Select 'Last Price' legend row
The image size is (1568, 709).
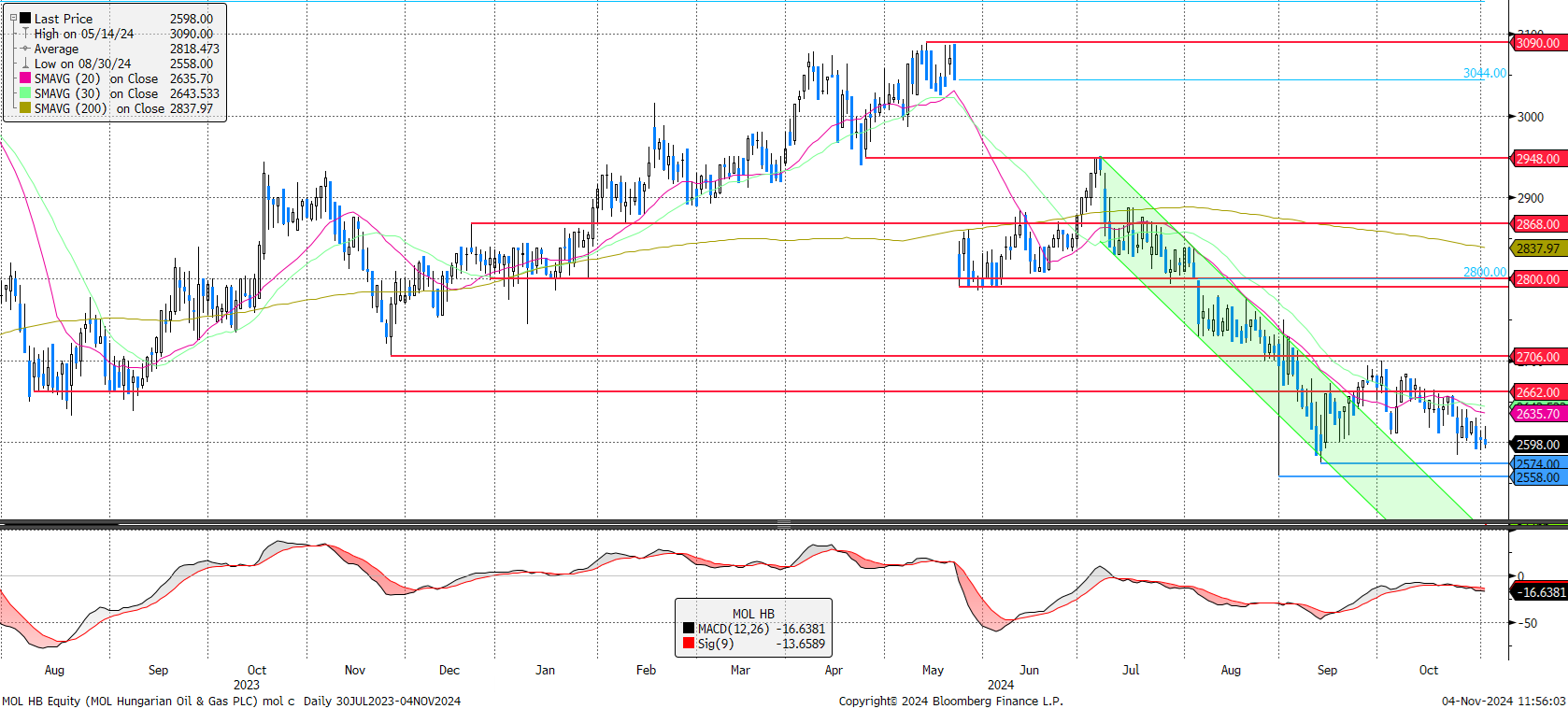(117, 19)
